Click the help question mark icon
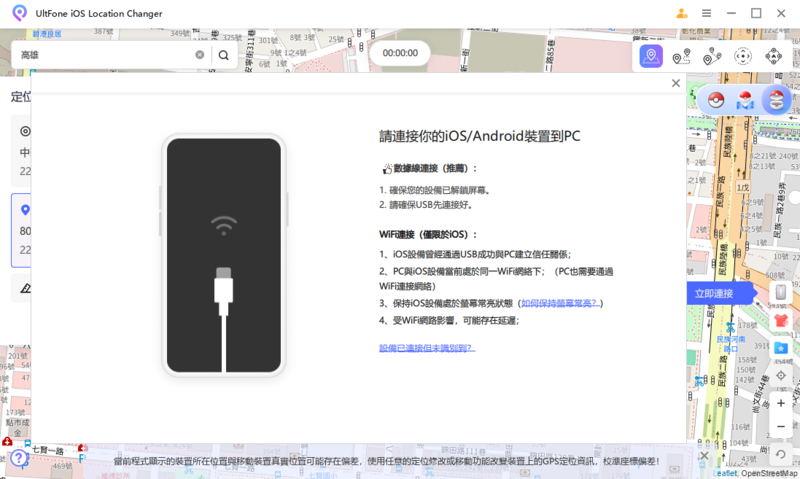 coord(18,458)
